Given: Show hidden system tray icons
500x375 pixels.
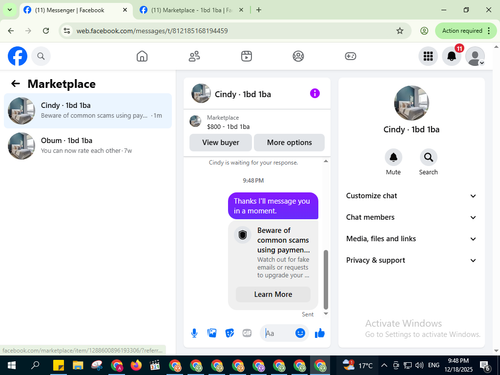Looking at the screenshot, I should (x=384, y=365).
